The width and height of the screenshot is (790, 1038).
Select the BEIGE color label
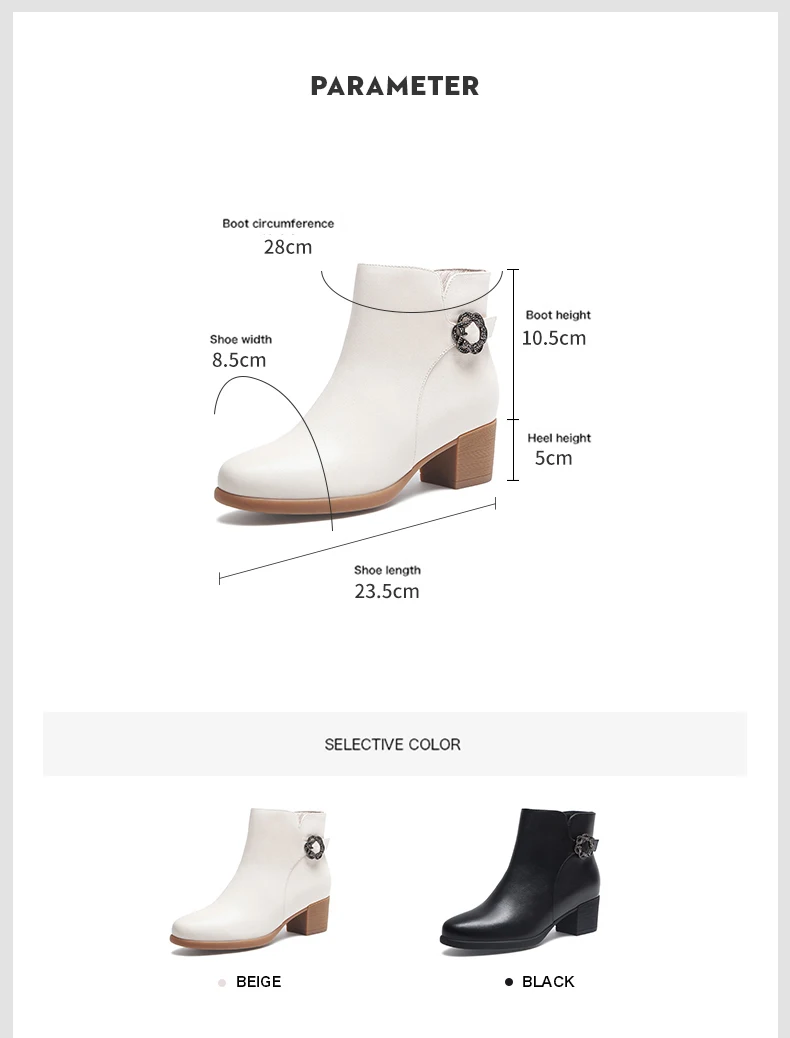click(258, 982)
